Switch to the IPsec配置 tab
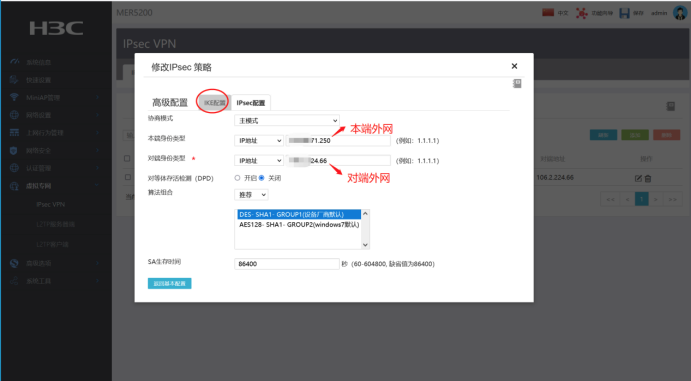This screenshot has width=691, height=381. pos(251,103)
